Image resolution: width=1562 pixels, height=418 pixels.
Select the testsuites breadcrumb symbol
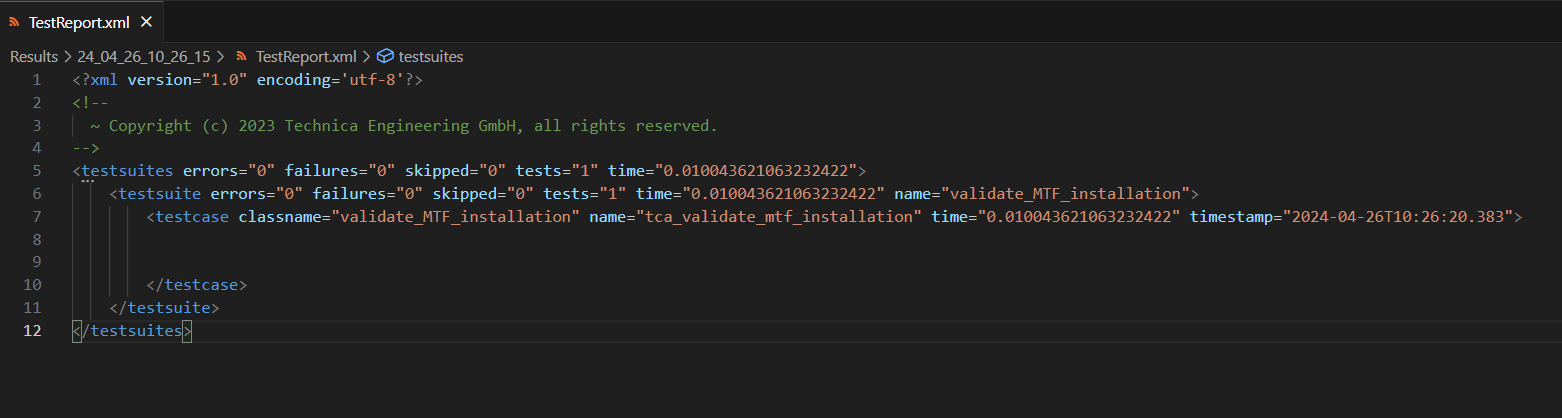pyautogui.click(x=430, y=57)
